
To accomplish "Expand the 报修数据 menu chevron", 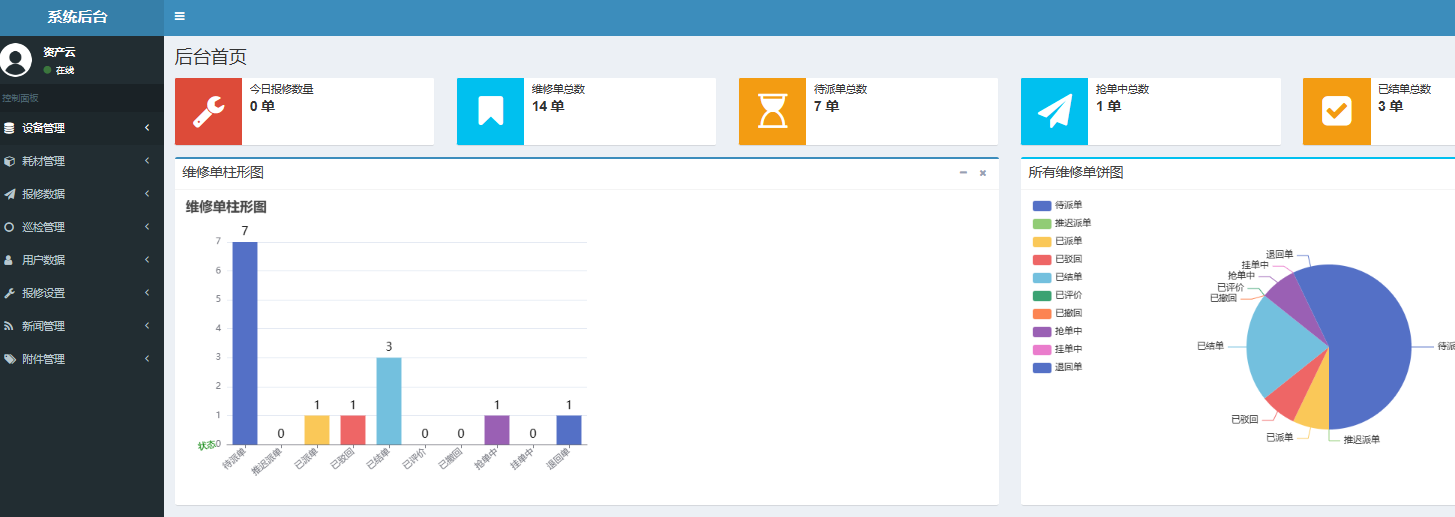I will [x=147, y=194].
